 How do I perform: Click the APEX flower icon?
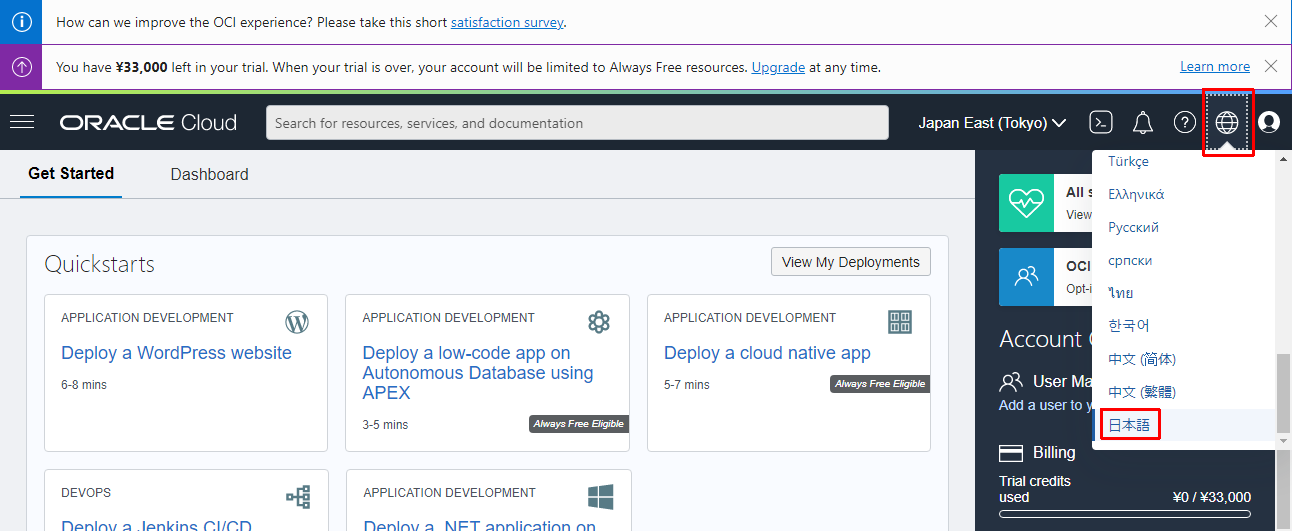point(599,322)
